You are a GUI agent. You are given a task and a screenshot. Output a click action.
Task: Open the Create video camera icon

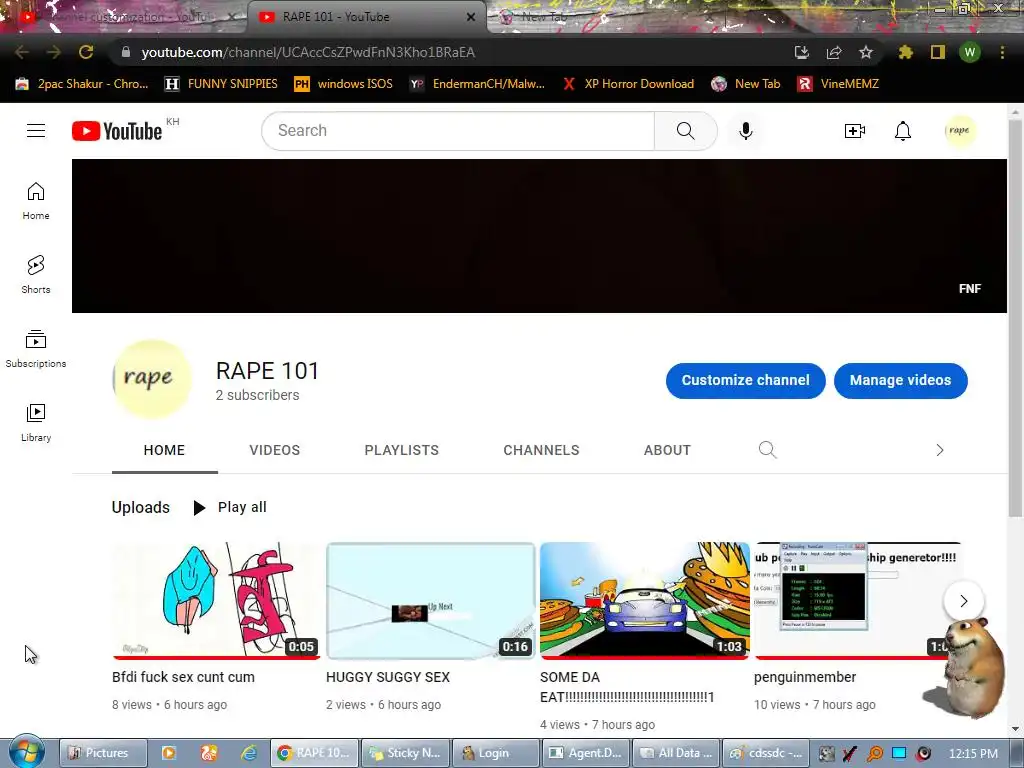pyautogui.click(x=854, y=131)
